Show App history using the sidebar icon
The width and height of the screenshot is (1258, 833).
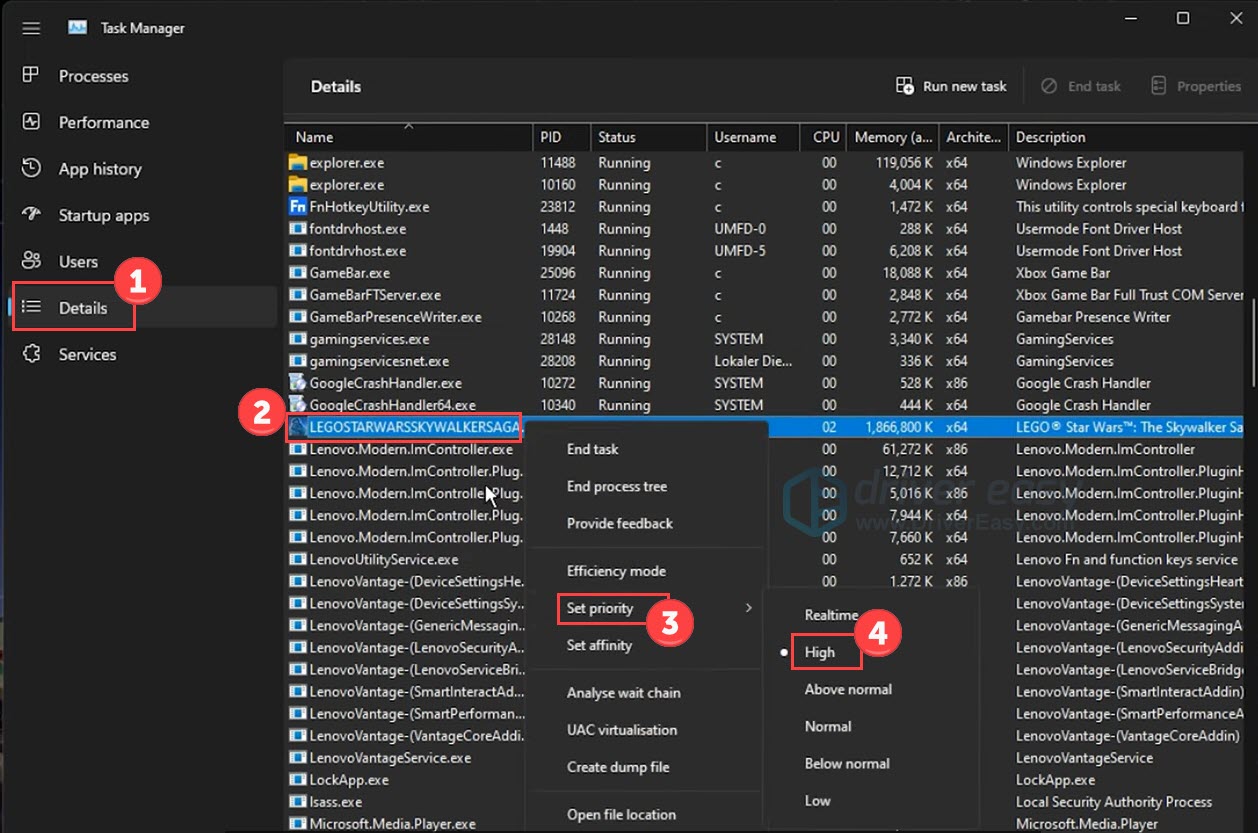pos(31,168)
